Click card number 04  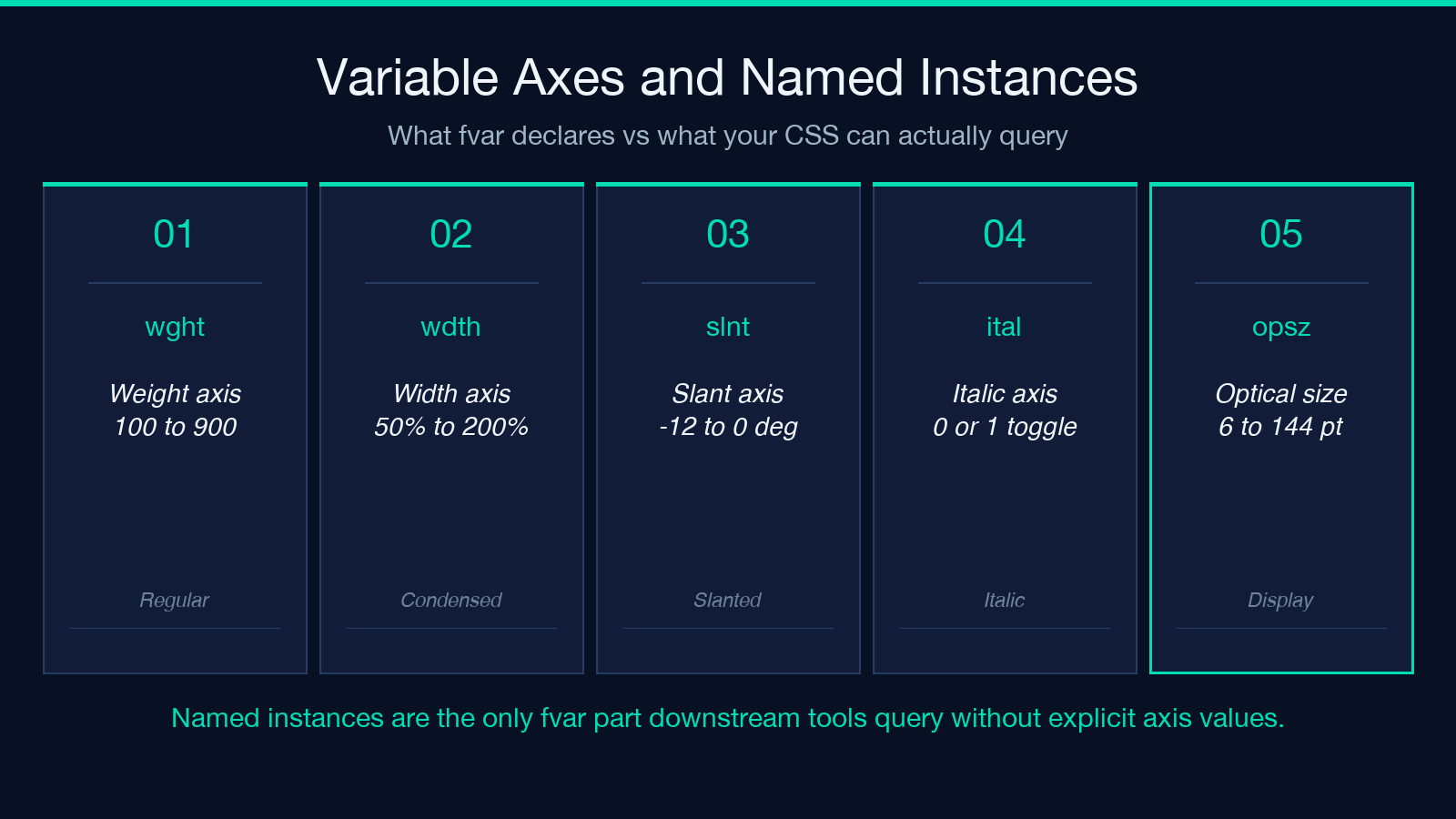[x=1005, y=235]
